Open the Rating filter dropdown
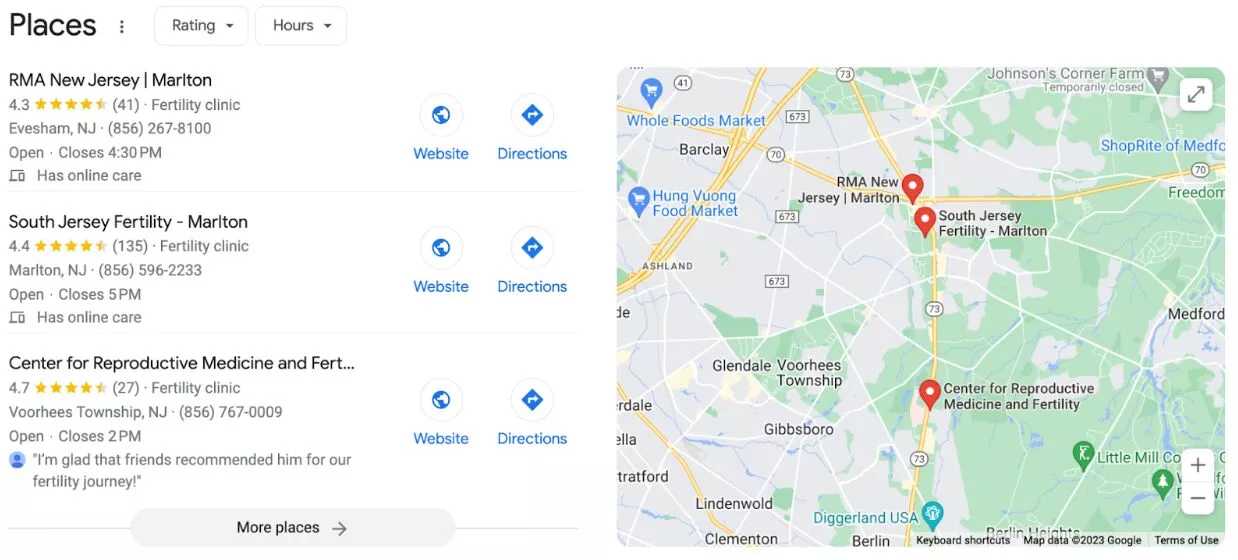 201,26
